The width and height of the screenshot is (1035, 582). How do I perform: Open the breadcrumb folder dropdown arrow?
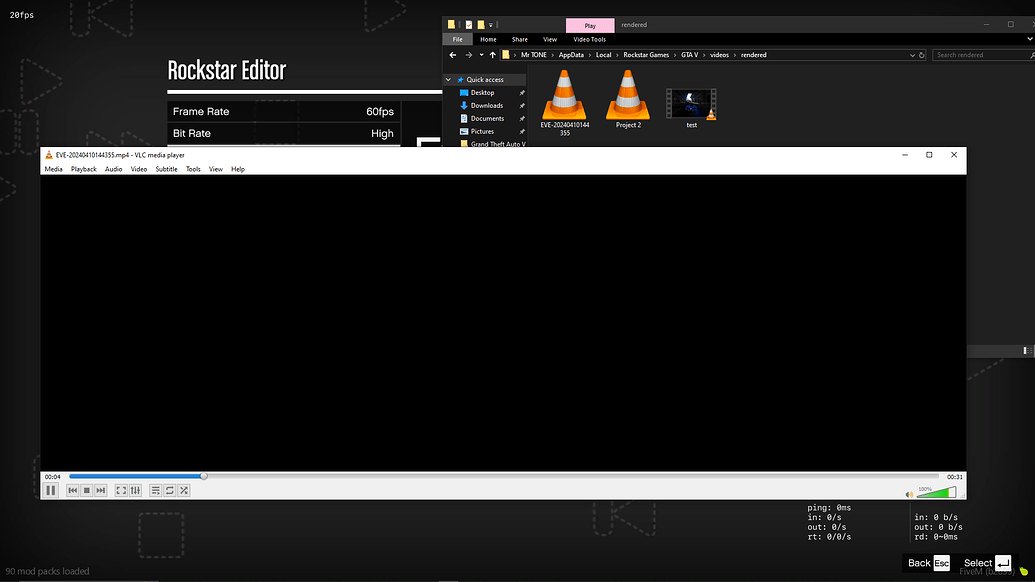[911, 55]
